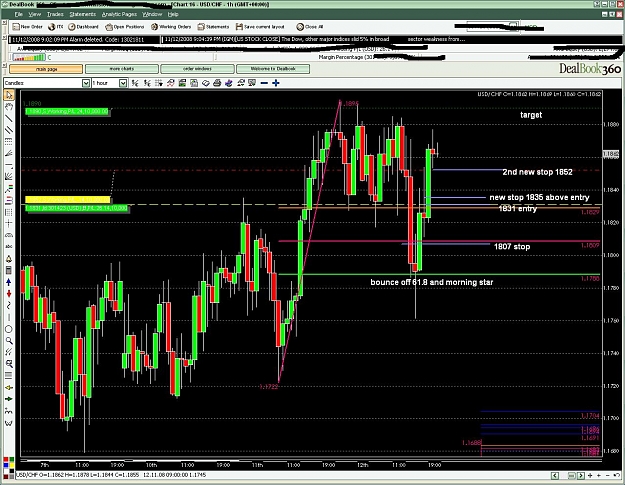Click 'bounce off 61.8 and morning star' text
Screen dimensions: 625x485
[x=432, y=282]
